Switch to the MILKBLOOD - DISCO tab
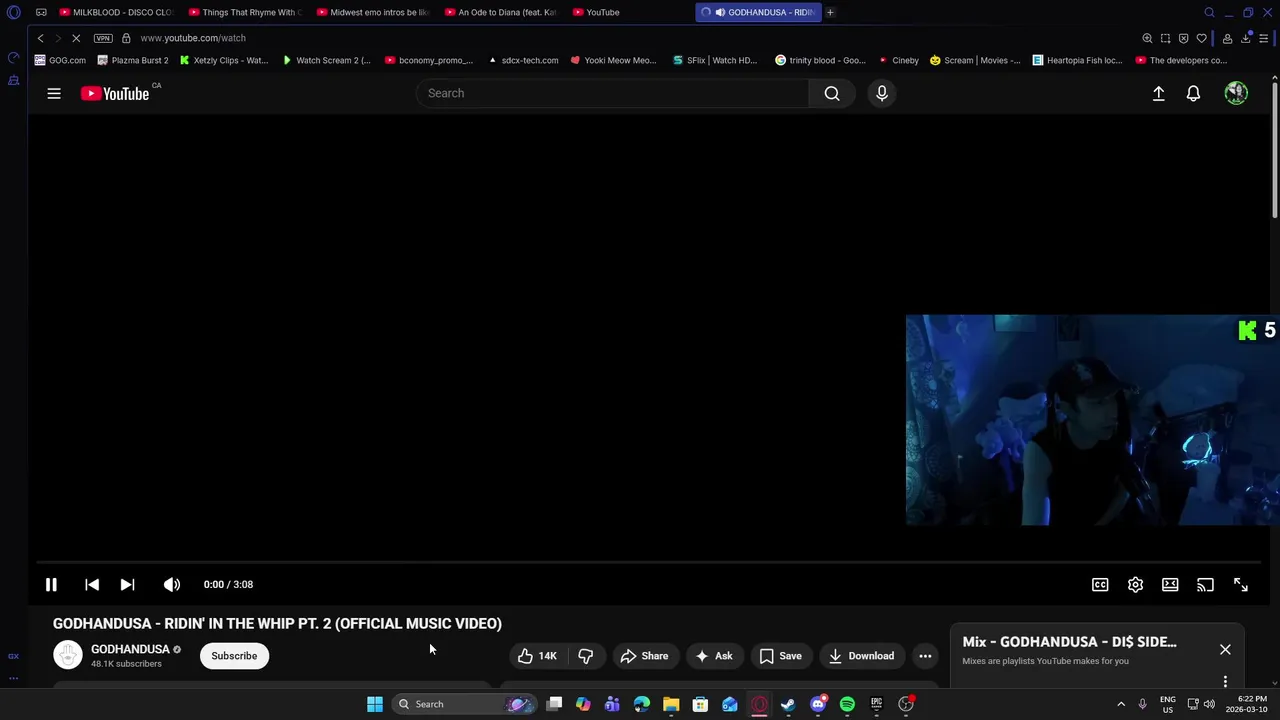This screenshot has width=1280, height=720. 115,12
